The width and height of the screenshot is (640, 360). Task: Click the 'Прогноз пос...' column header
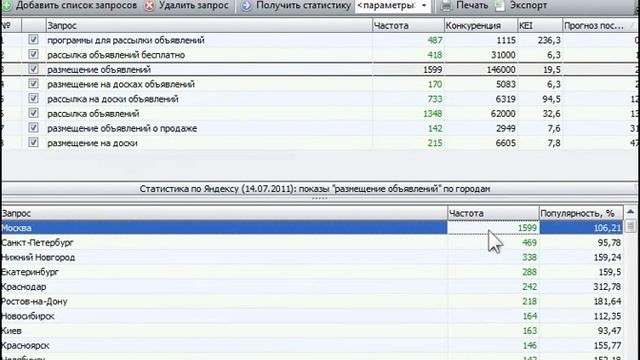click(x=601, y=25)
